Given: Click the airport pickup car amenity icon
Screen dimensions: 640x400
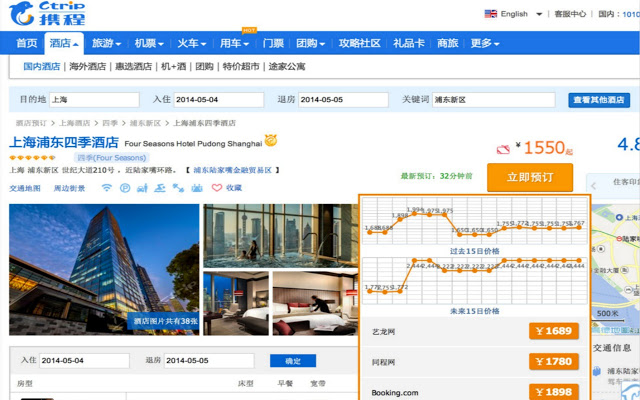Looking at the screenshot, I should pos(142,188).
